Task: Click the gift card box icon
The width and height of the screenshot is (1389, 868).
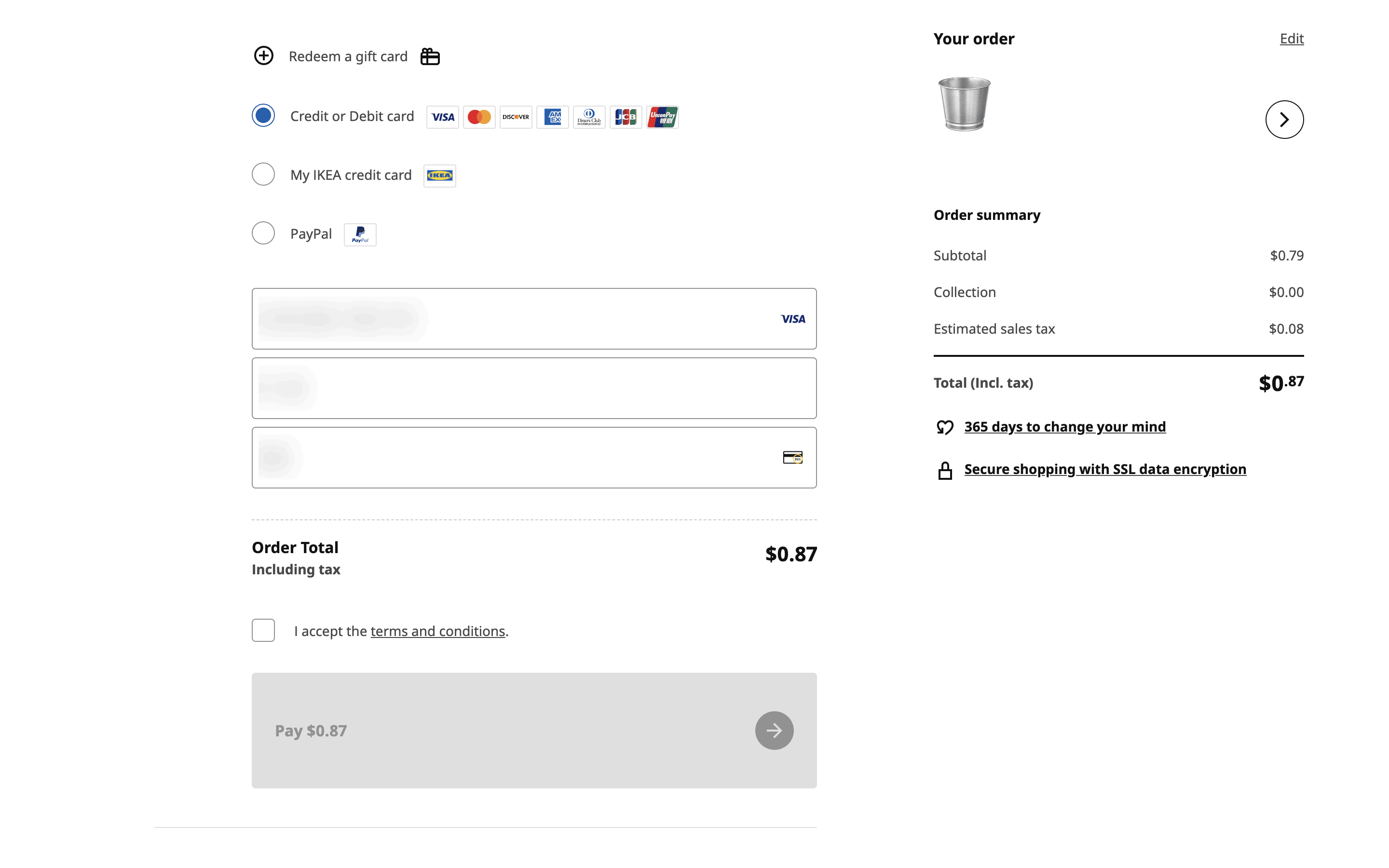Action: coord(430,56)
